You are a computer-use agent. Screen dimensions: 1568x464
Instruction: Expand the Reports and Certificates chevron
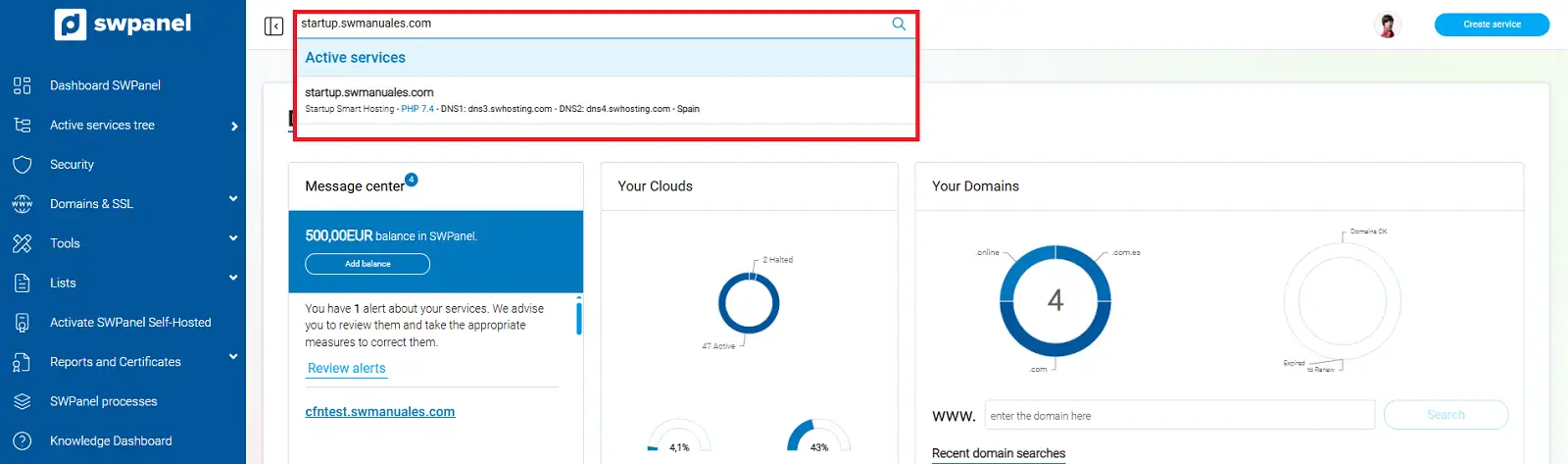(x=233, y=357)
